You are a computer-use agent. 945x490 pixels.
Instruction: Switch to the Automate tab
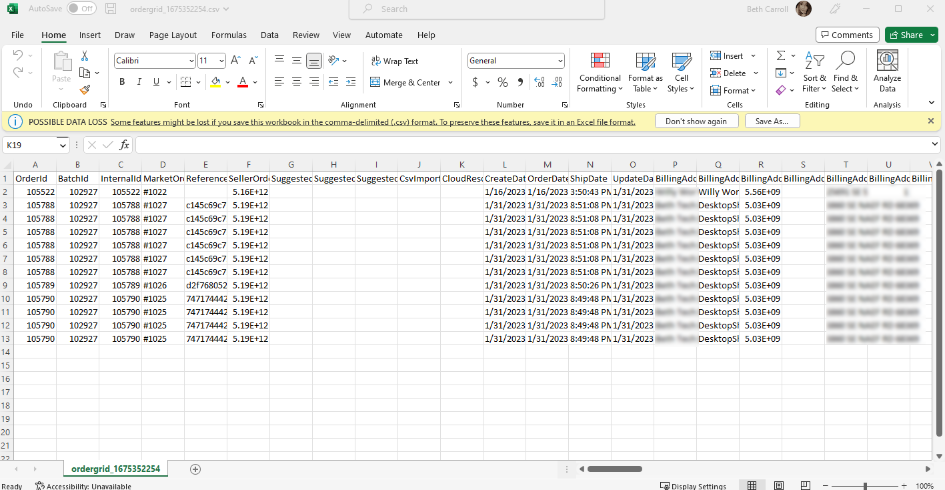(384, 35)
